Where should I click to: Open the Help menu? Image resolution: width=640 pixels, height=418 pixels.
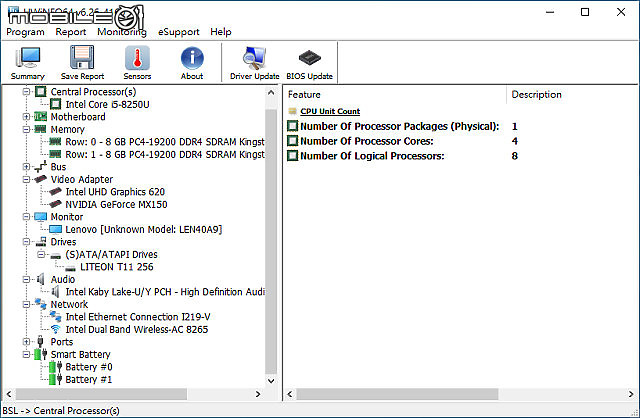[x=221, y=32]
